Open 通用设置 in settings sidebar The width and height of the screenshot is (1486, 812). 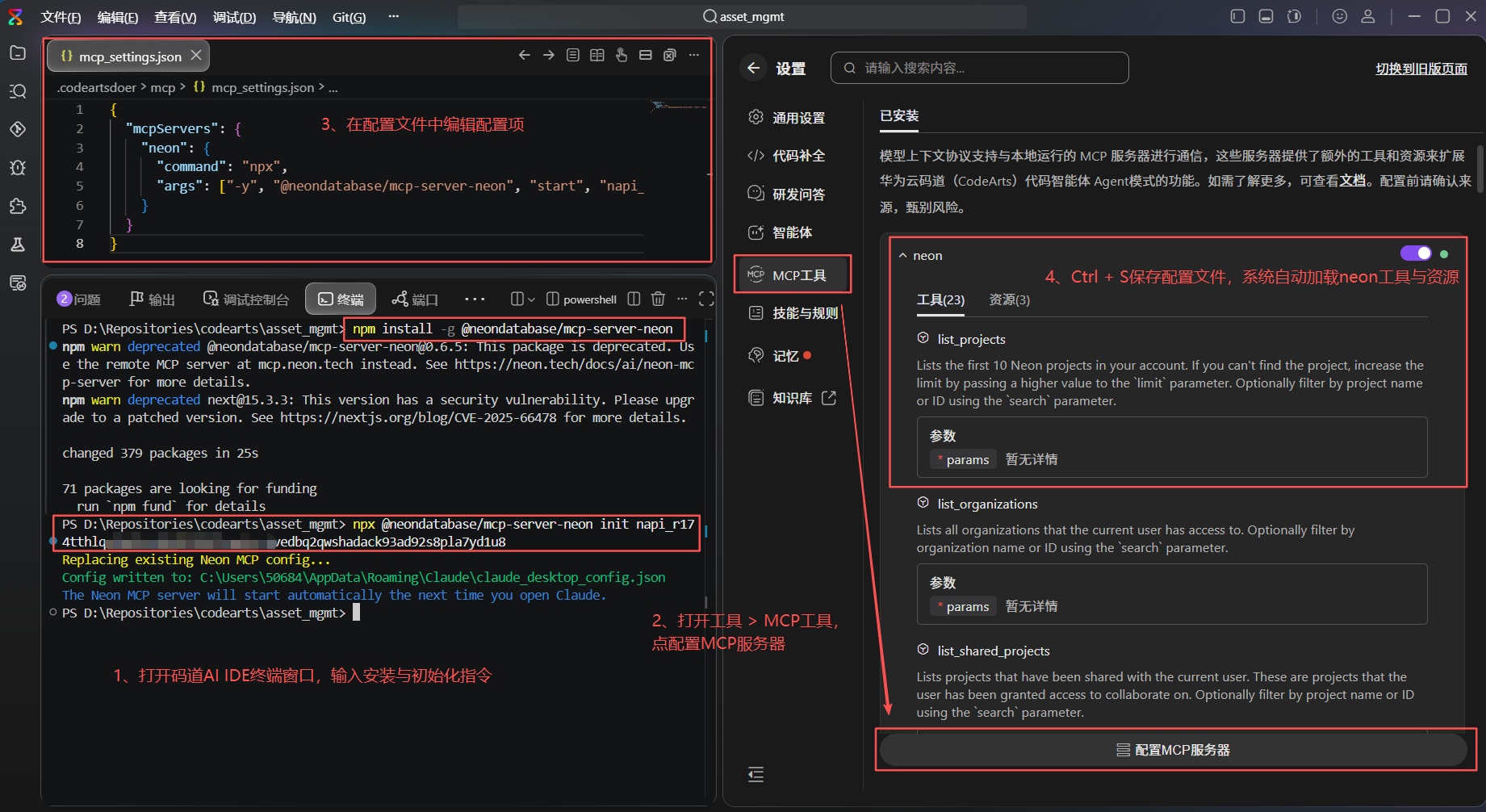pos(787,117)
